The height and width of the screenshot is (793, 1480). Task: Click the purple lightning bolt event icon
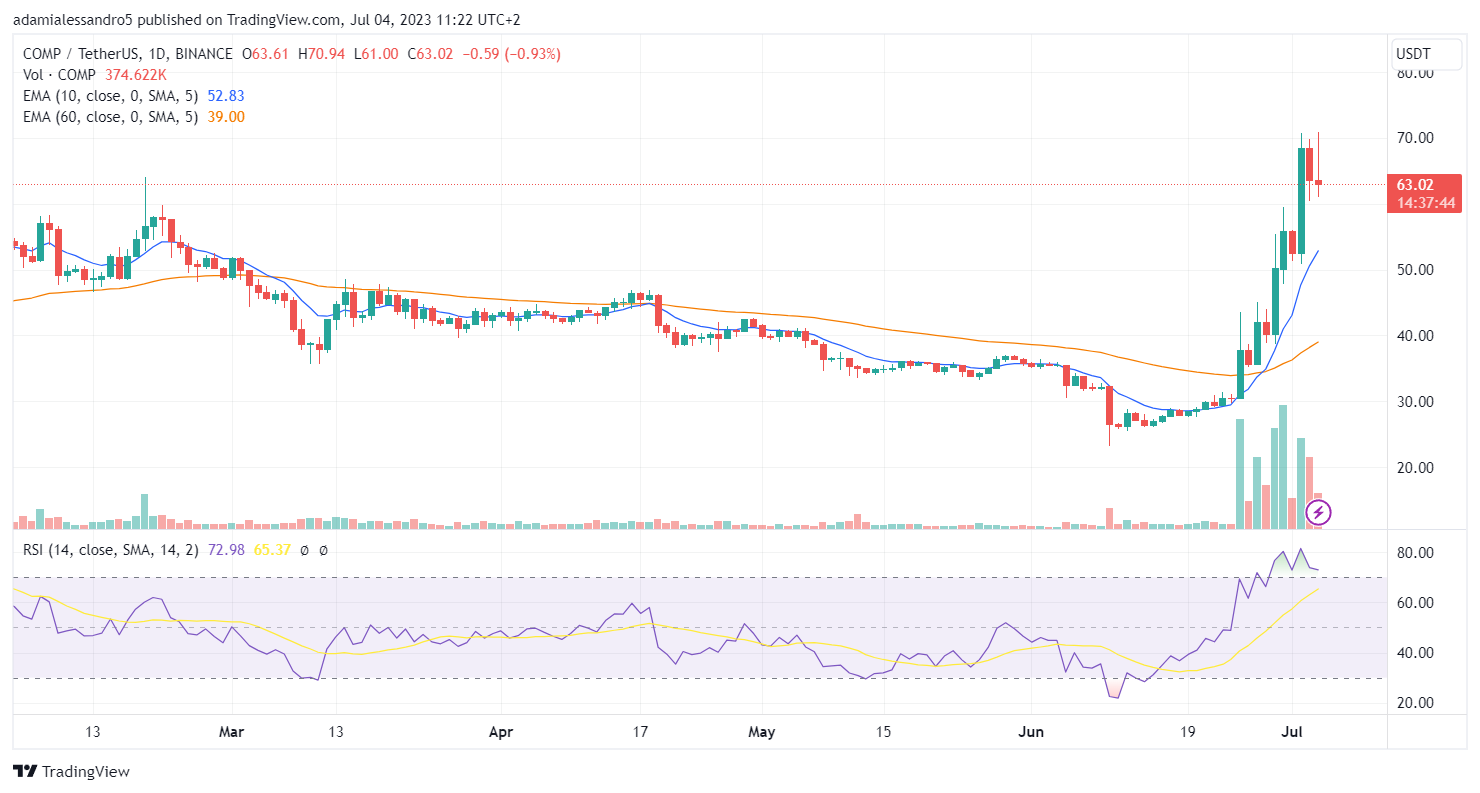point(1319,513)
